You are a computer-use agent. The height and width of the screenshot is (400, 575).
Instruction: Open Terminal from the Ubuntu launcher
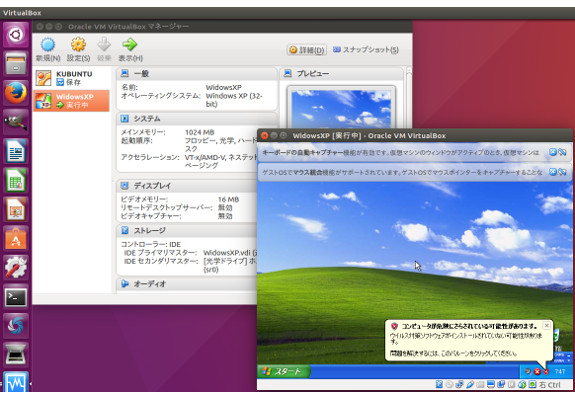16,297
